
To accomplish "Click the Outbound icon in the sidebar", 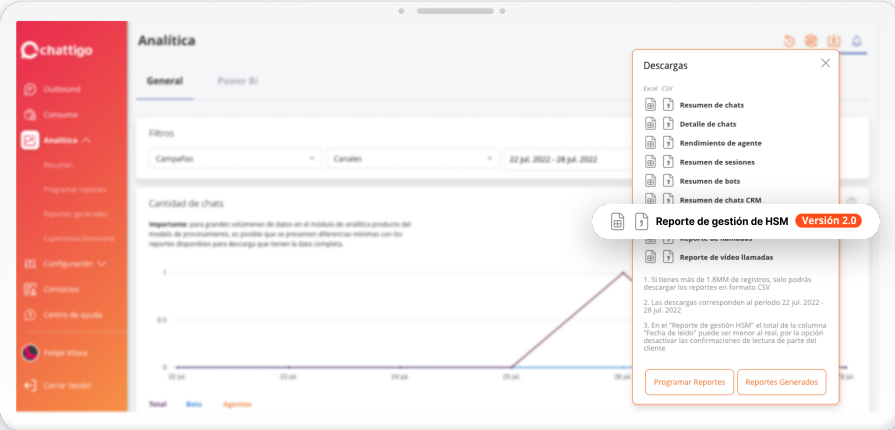I will click(30, 89).
